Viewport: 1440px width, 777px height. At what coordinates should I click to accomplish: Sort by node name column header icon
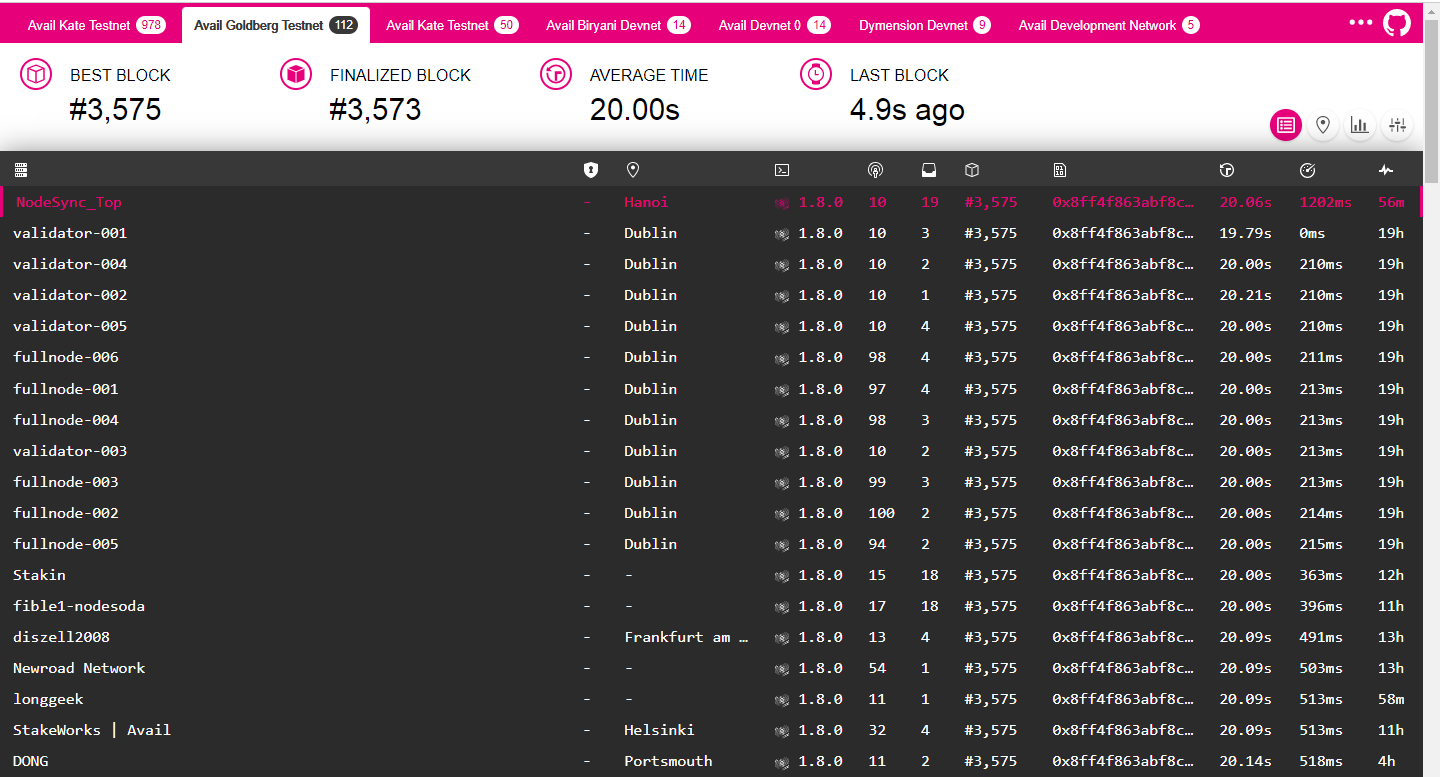tap(21, 171)
